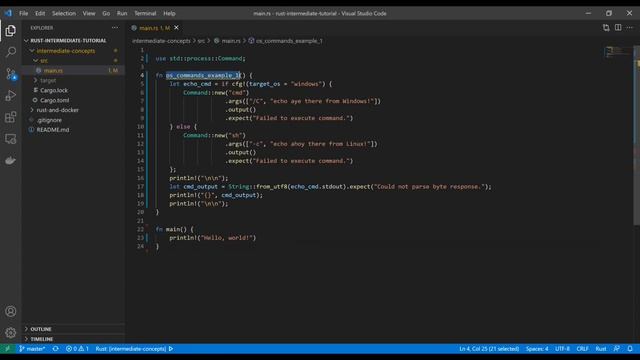Screen dimensions: 640x360
Task: Click the feedback icon in status bar
Action: pos(617,349)
